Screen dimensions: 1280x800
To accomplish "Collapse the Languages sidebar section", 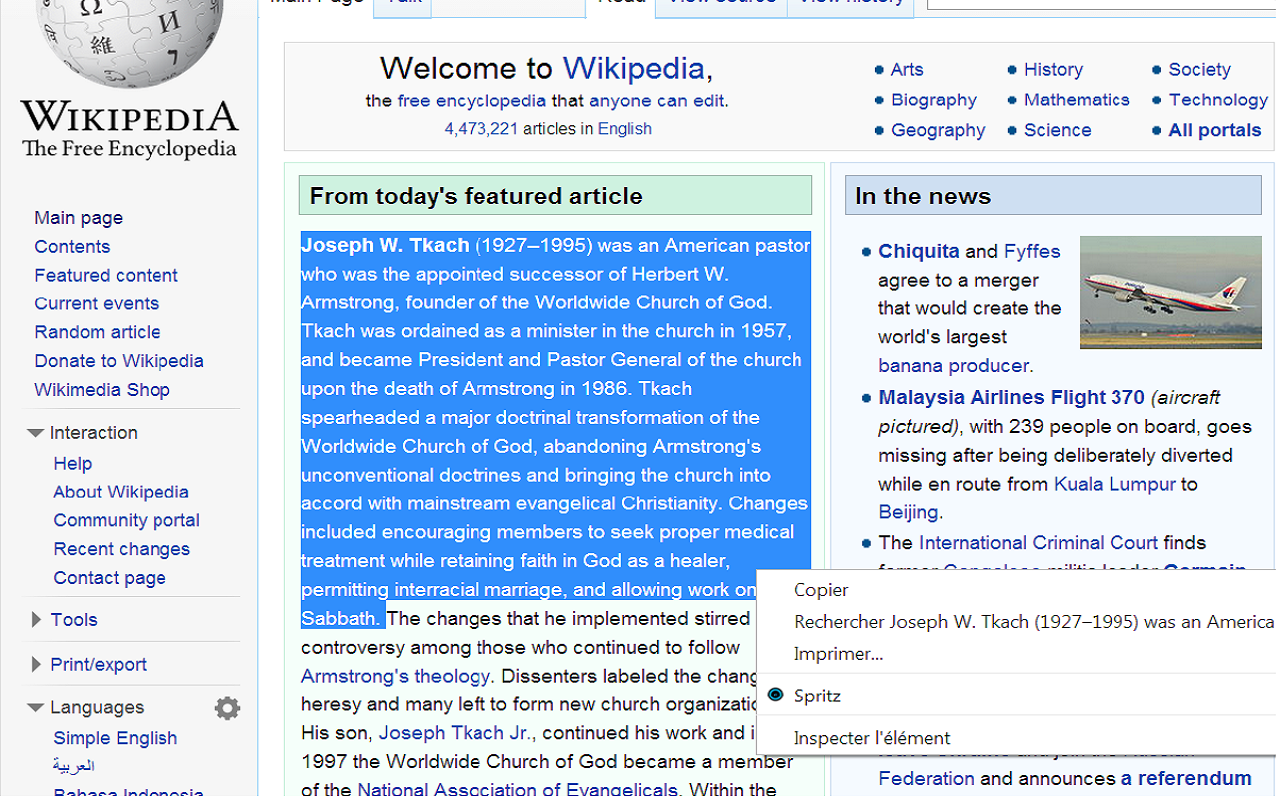I will point(36,708).
